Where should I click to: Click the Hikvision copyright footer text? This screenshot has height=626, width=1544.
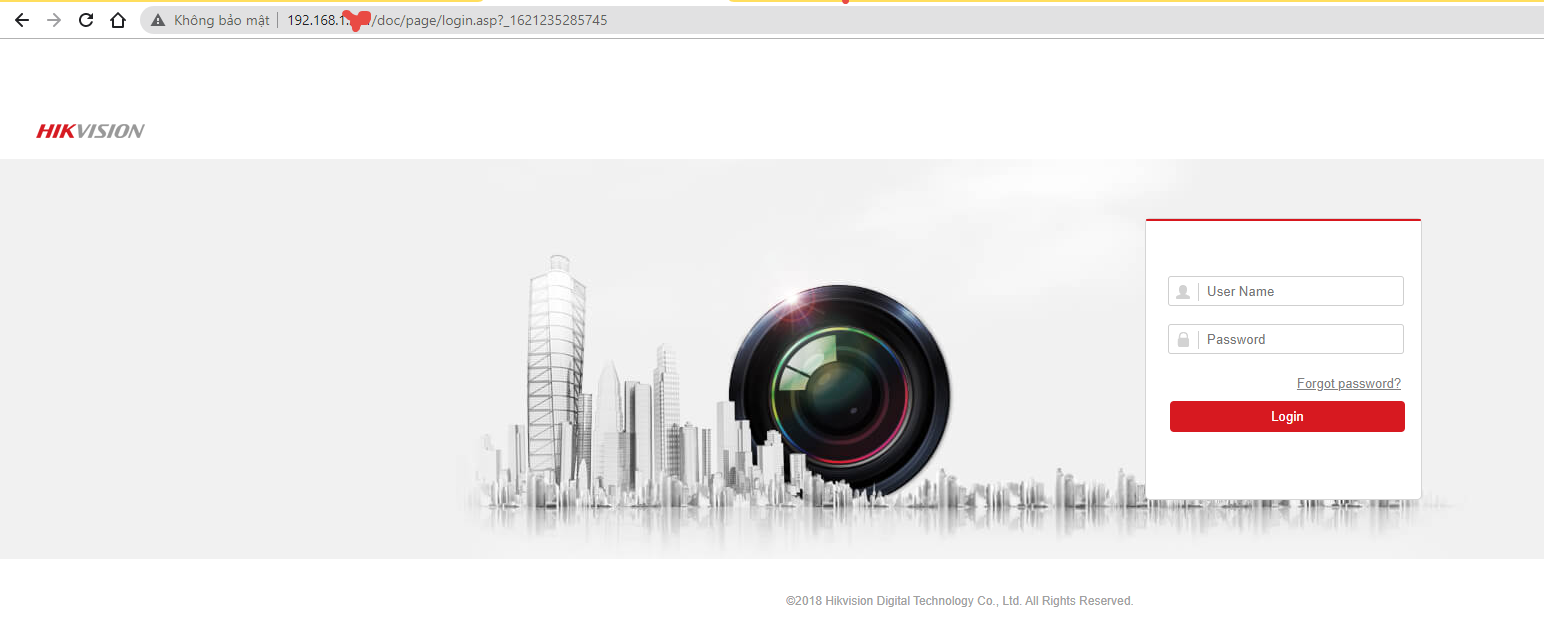pos(959,601)
